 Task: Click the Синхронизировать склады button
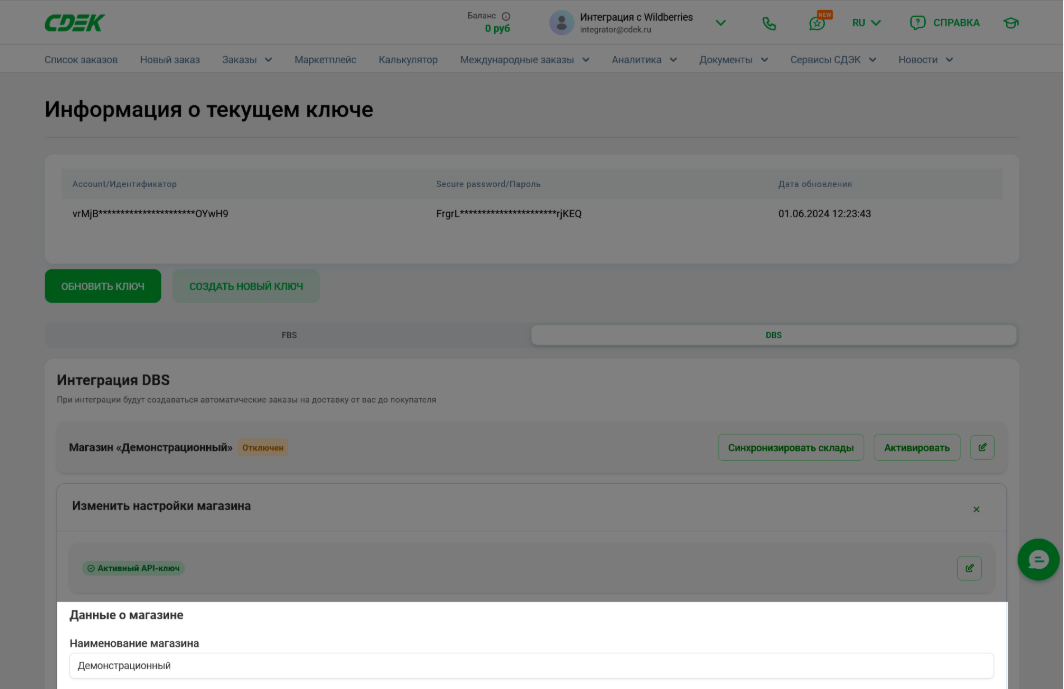(x=790, y=447)
